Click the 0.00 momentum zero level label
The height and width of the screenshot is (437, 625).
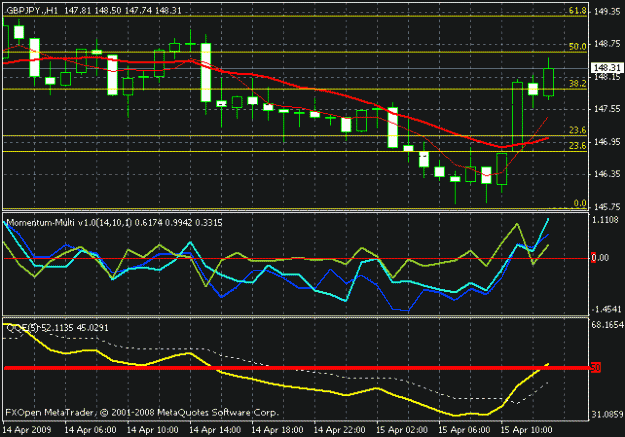click(x=600, y=258)
